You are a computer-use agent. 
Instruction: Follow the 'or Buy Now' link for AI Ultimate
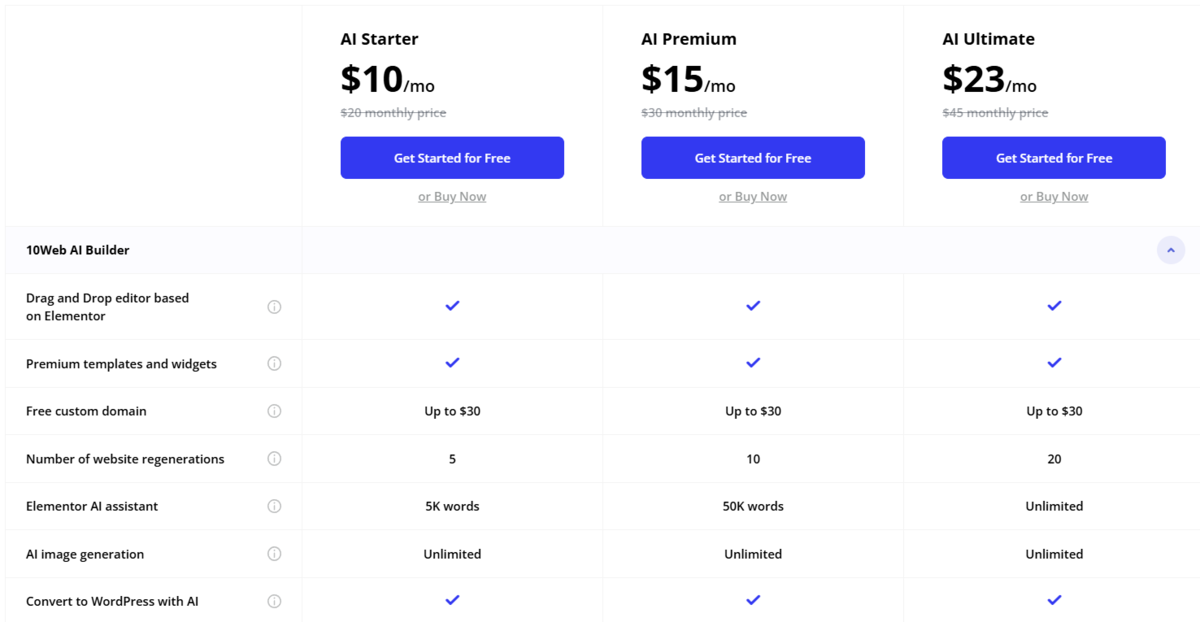point(1054,197)
